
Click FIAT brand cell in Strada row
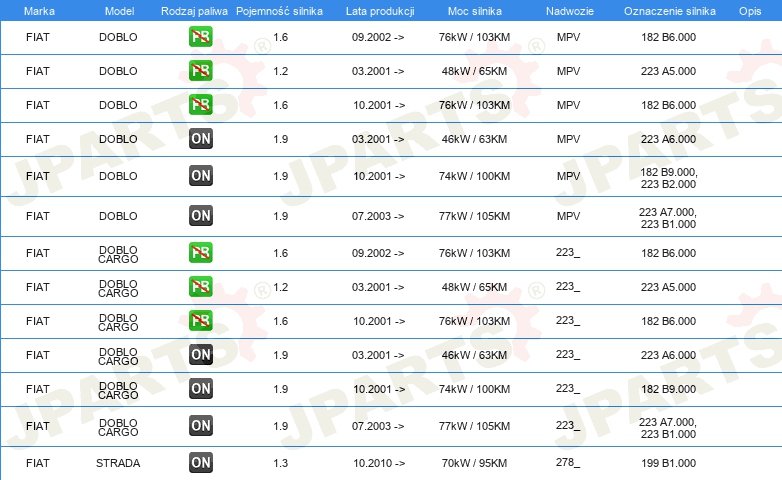click(38, 463)
